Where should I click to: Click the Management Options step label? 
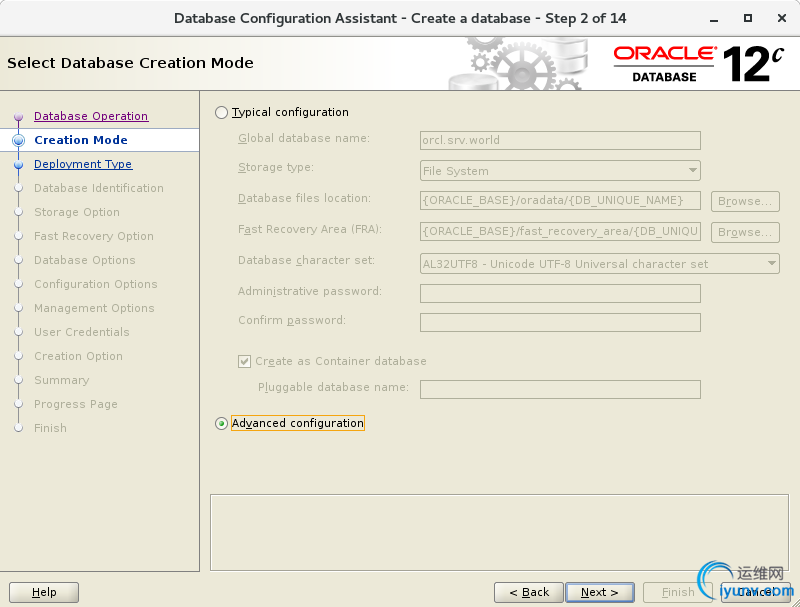click(x=94, y=308)
